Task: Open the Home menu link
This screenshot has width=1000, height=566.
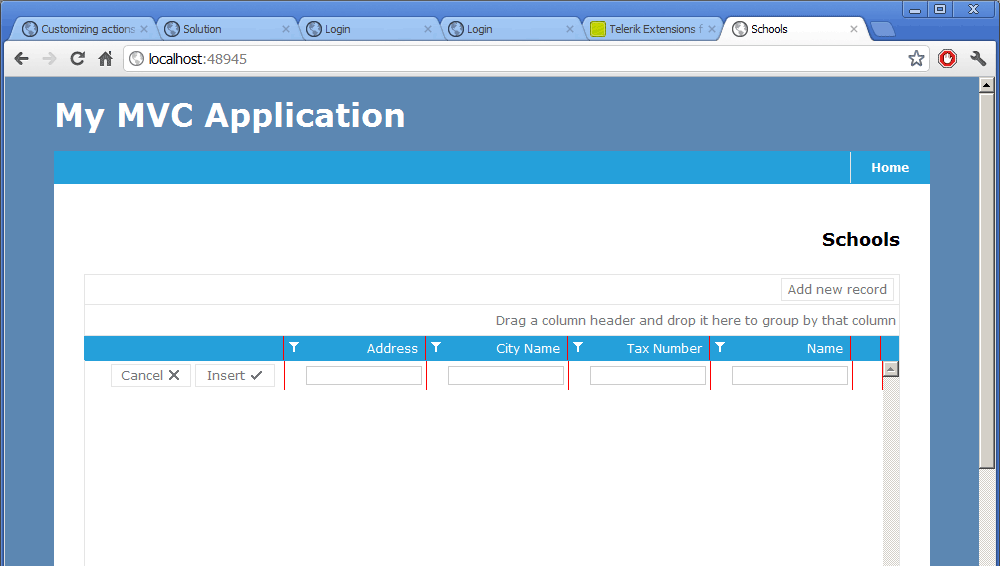Action: pyautogui.click(x=890, y=167)
